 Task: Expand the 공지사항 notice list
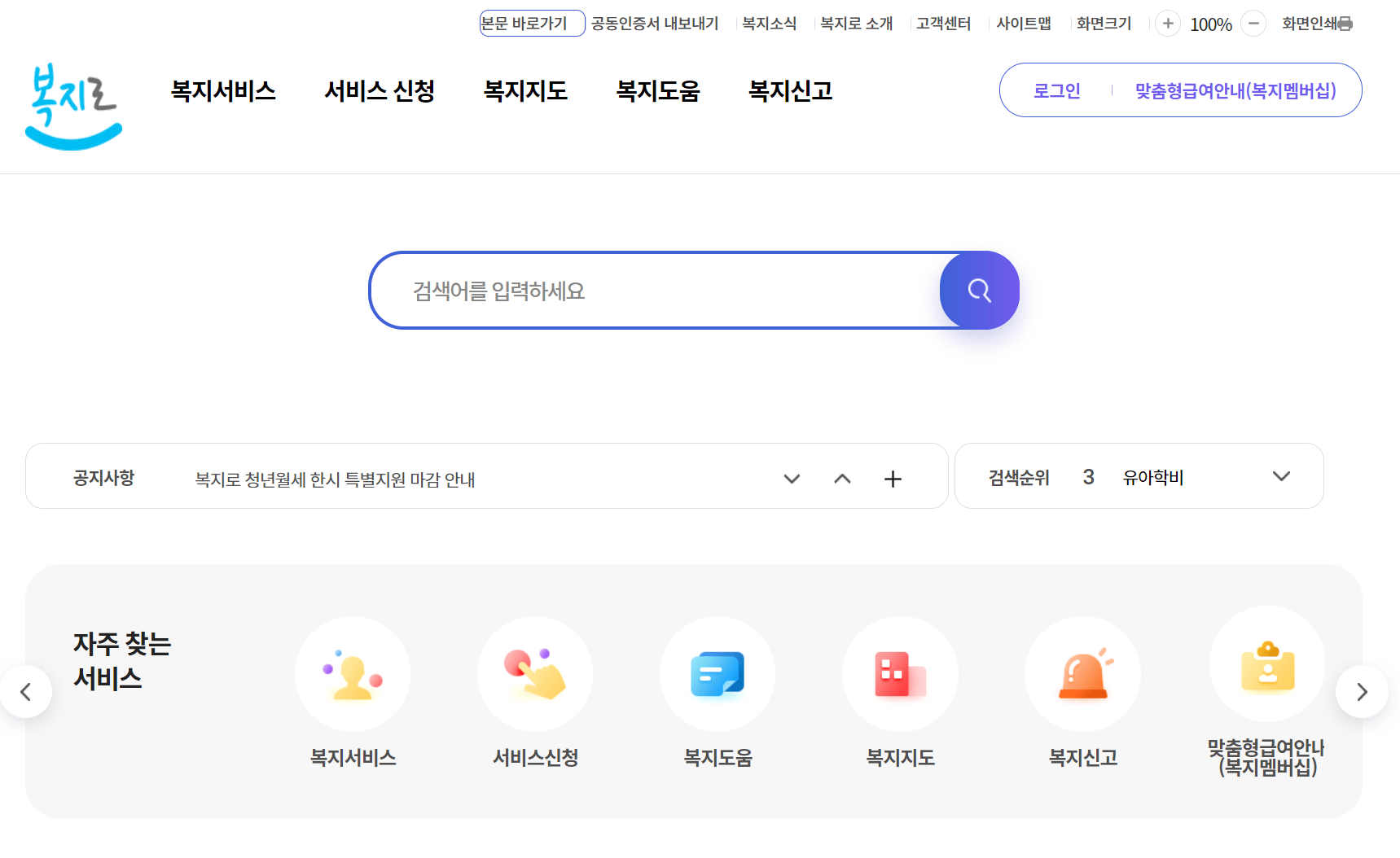pos(791,479)
